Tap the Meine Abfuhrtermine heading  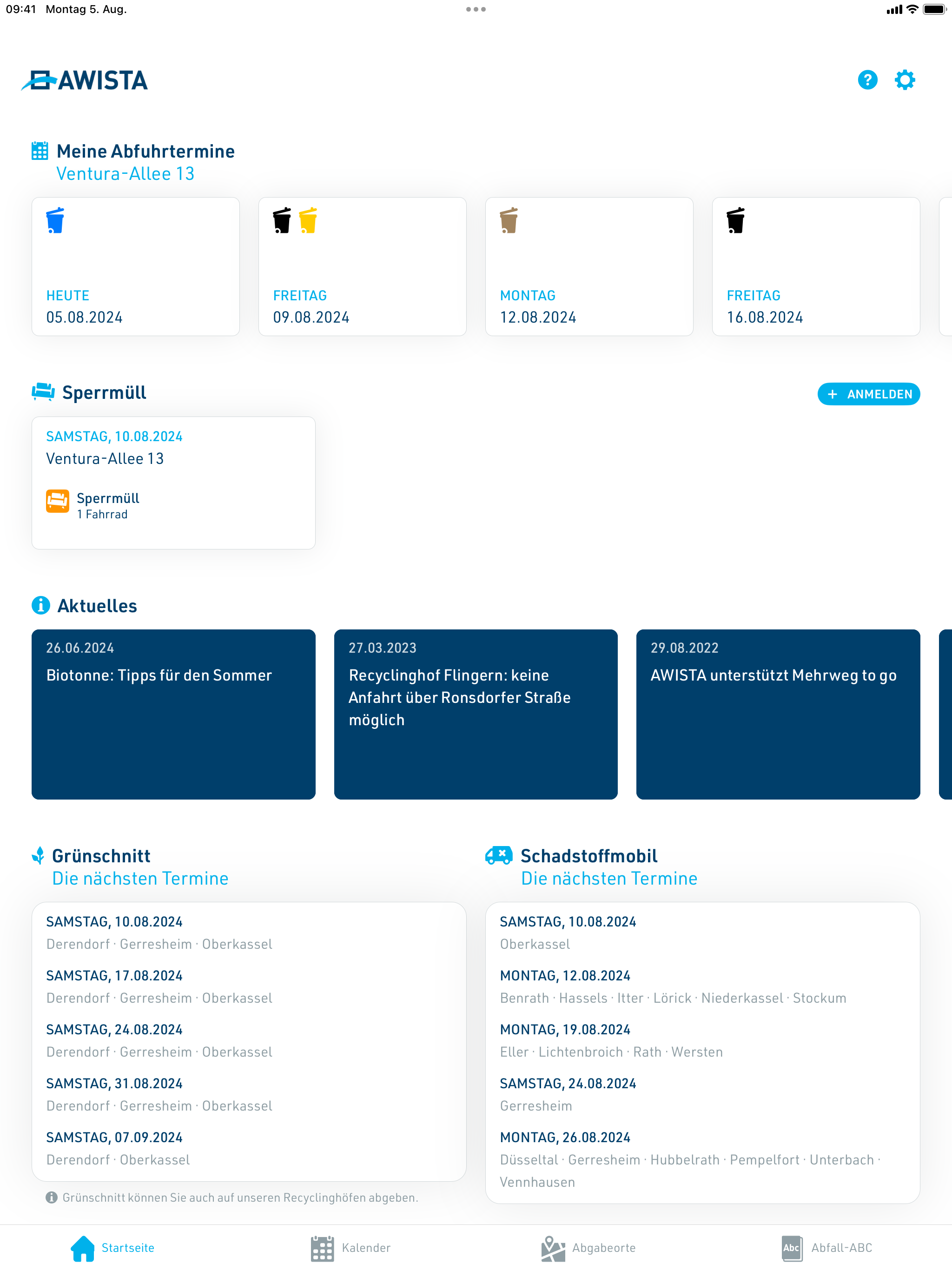pyautogui.click(x=146, y=151)
